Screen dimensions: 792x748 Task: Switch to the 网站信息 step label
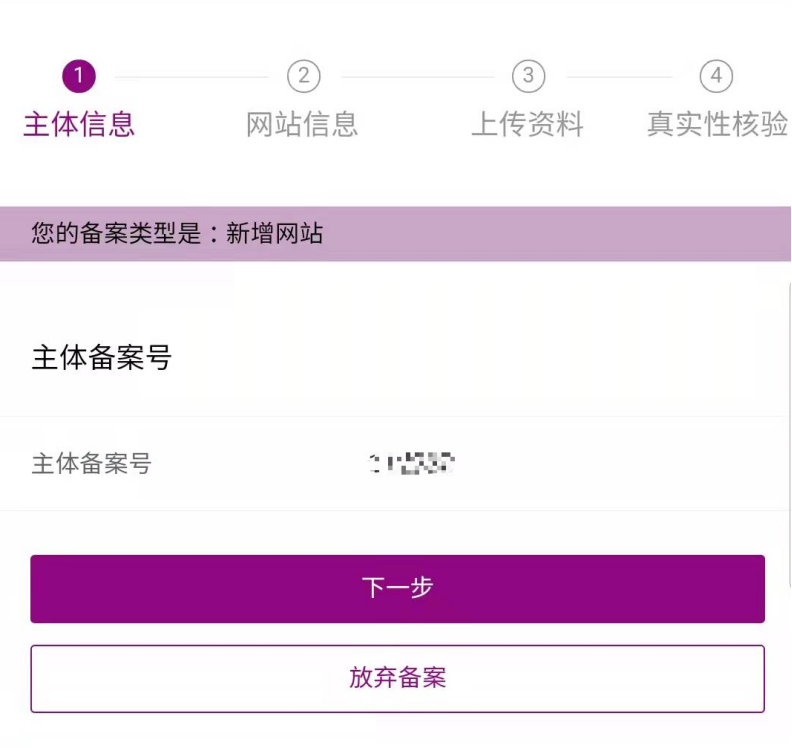click(302, 125)
